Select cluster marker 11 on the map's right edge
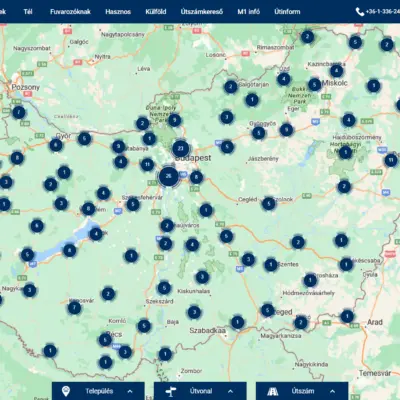This screenshot has width=400, height=400. (391, 160)
